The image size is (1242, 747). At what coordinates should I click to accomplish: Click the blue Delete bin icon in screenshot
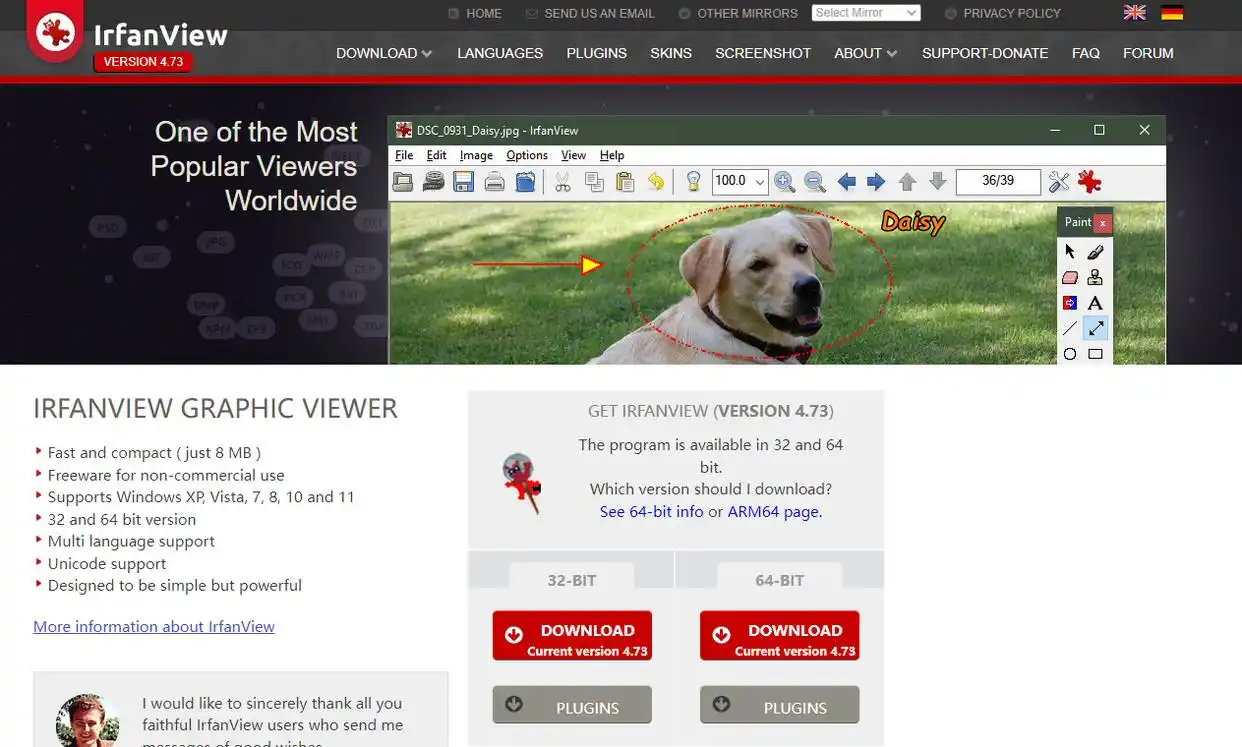pos(525,181)
